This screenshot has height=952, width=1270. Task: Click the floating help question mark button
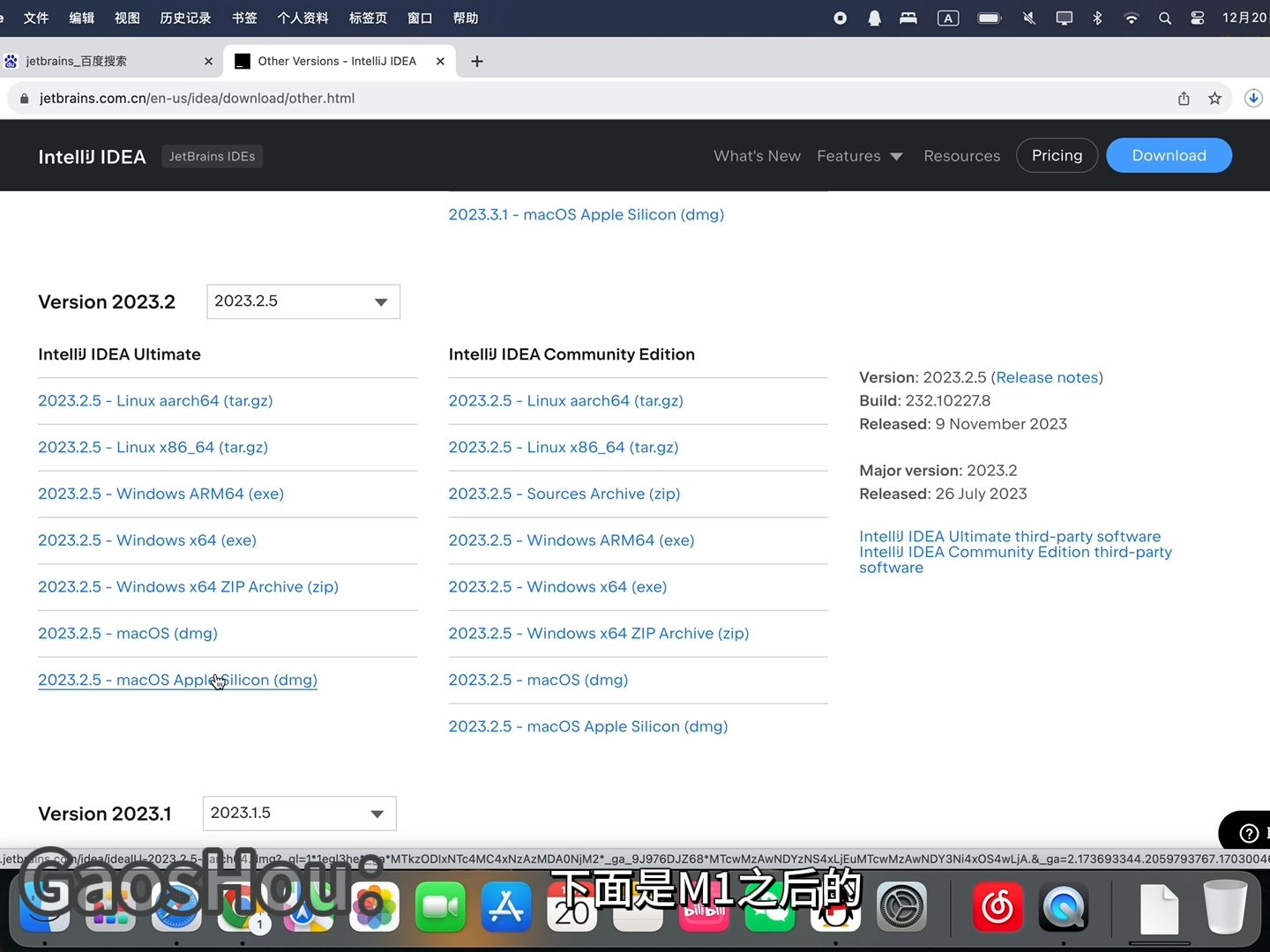[1249, 833]
